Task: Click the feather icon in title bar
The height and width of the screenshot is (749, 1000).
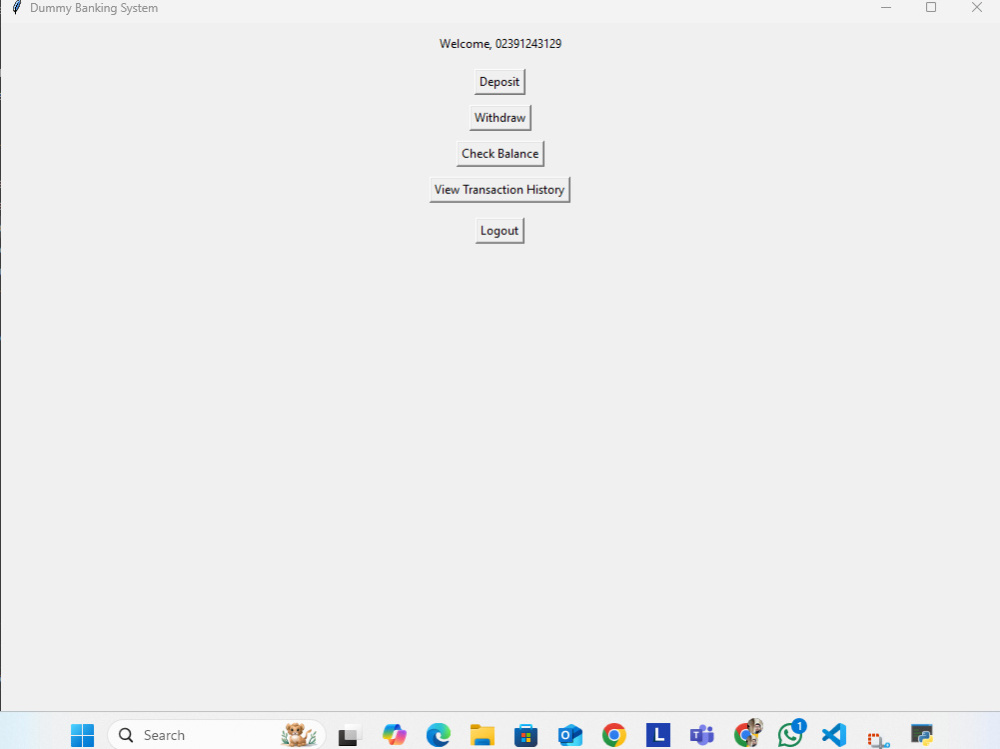Action: point(17,8)
